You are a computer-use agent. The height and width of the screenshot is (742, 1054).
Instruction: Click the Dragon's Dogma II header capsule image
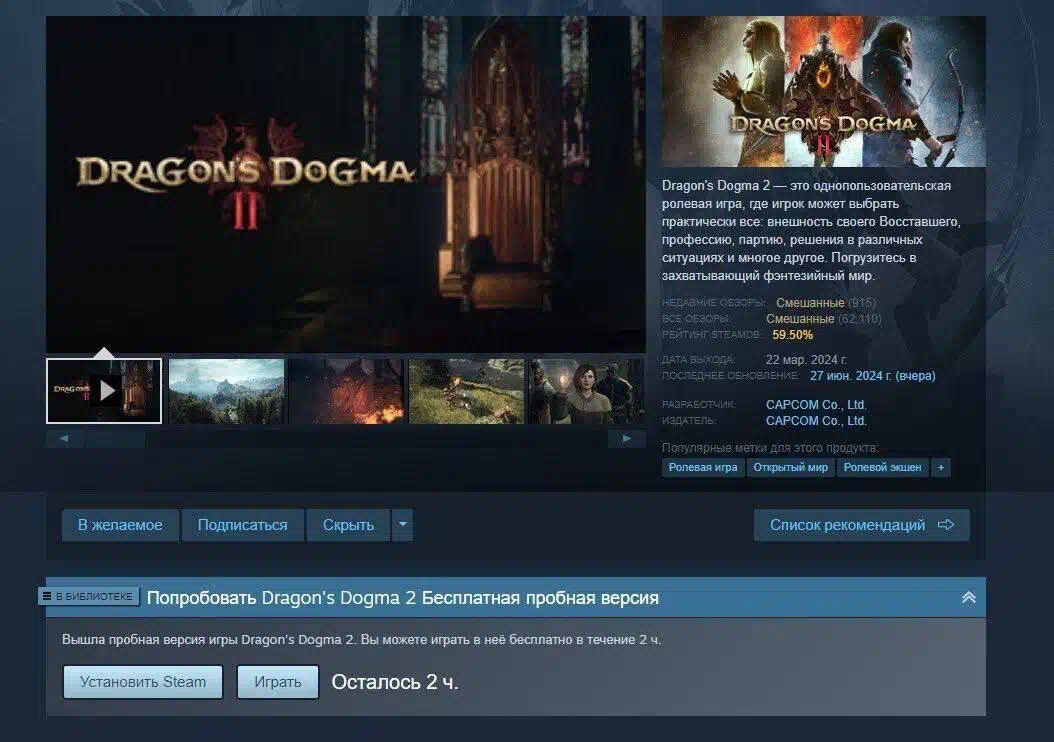point(823,91)
